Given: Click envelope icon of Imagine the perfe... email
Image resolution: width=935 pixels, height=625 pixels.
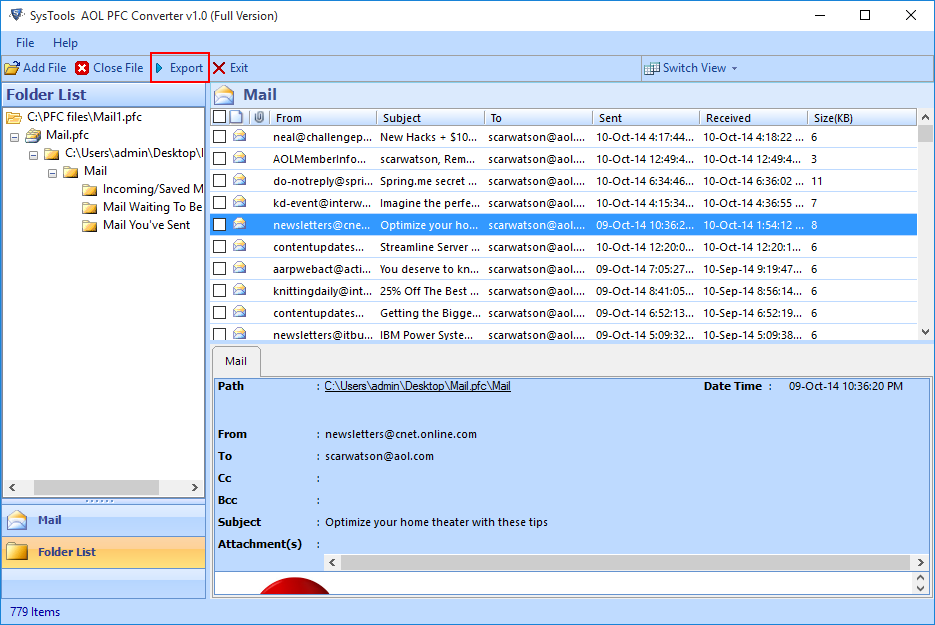Looking at the screenshot, I should 240,202.
